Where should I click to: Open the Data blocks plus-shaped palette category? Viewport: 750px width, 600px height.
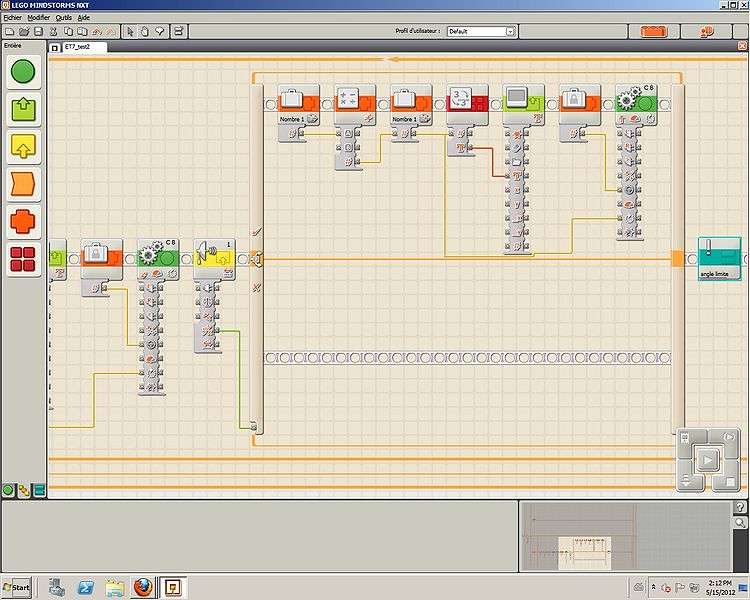[23, 222]
